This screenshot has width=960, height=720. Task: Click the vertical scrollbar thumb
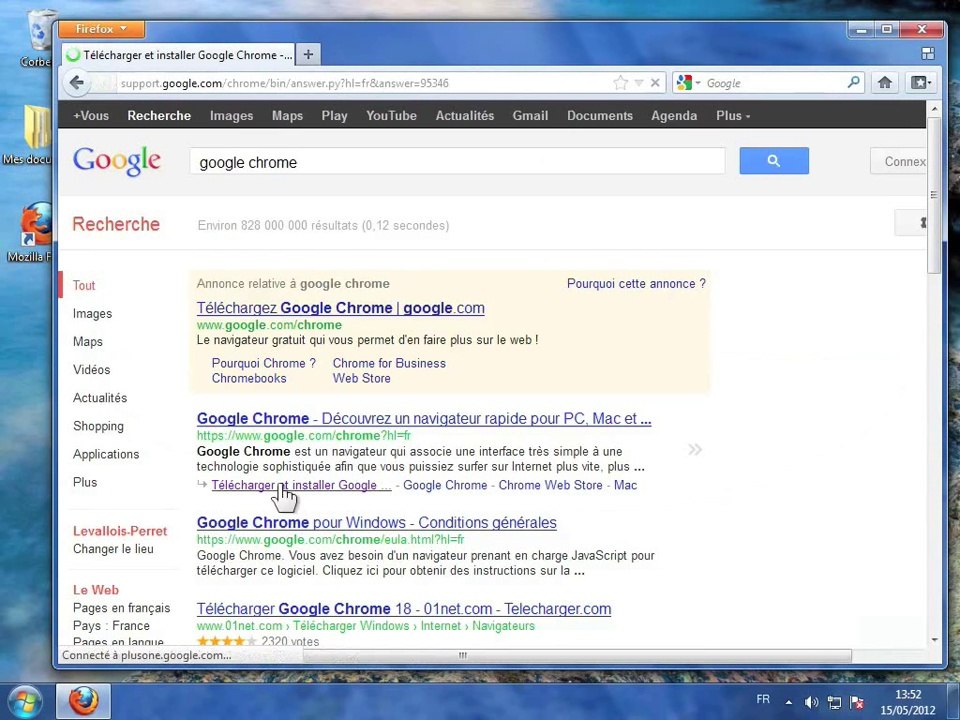(934, 195)
